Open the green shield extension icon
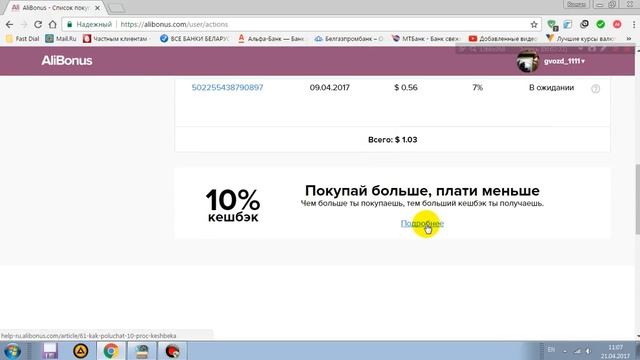Screen dimensions: 640x360 click(552, 25)
